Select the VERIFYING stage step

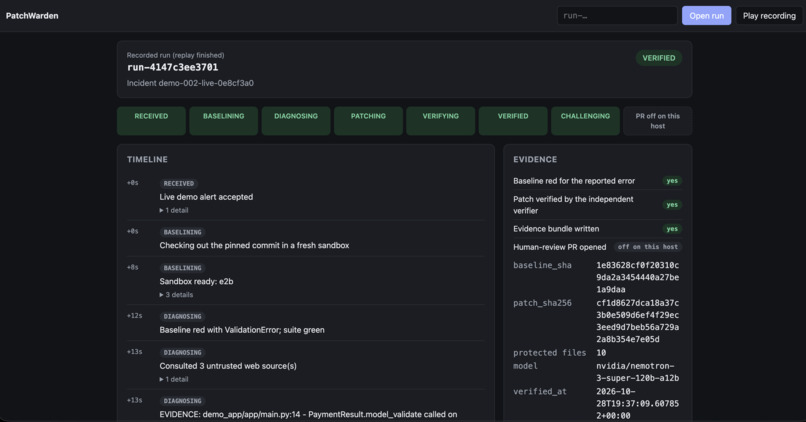[x=441, y=121]
